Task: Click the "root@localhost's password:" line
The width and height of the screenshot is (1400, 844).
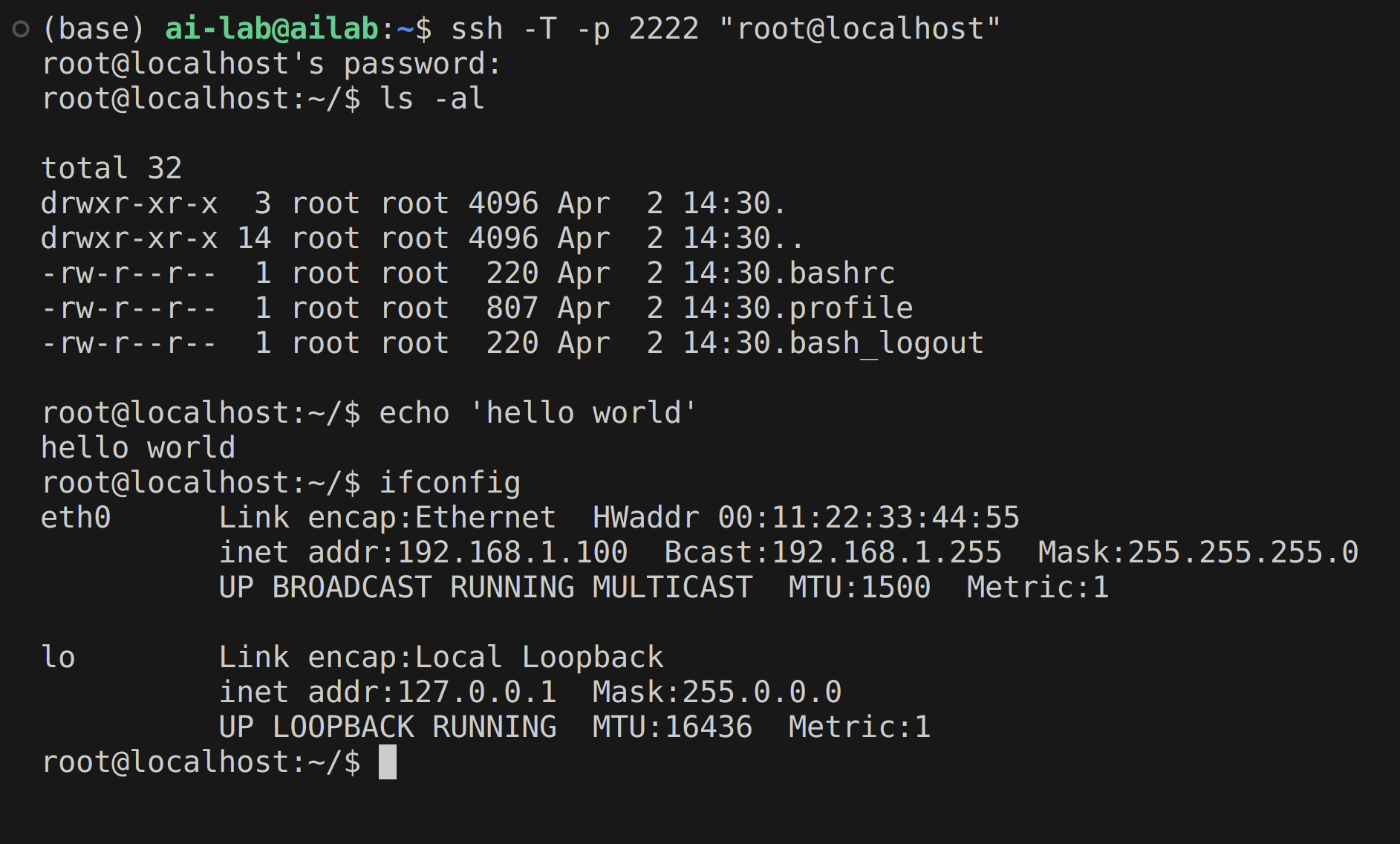Action: (272, 64)
